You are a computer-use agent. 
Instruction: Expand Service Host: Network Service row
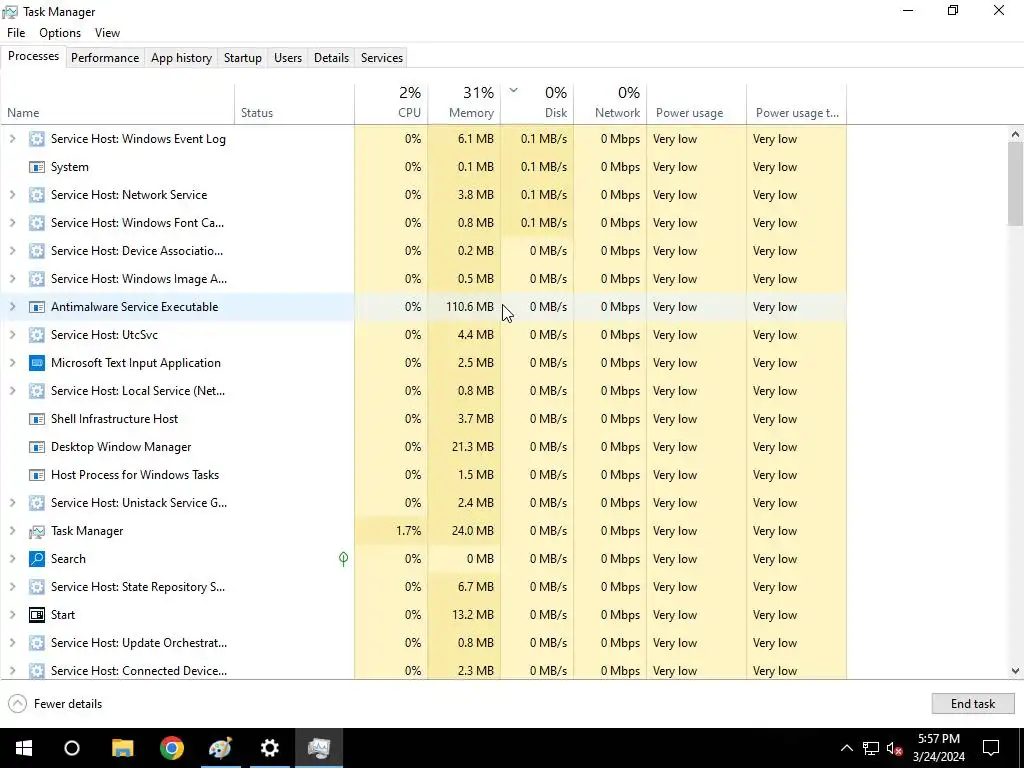[12, 195]
